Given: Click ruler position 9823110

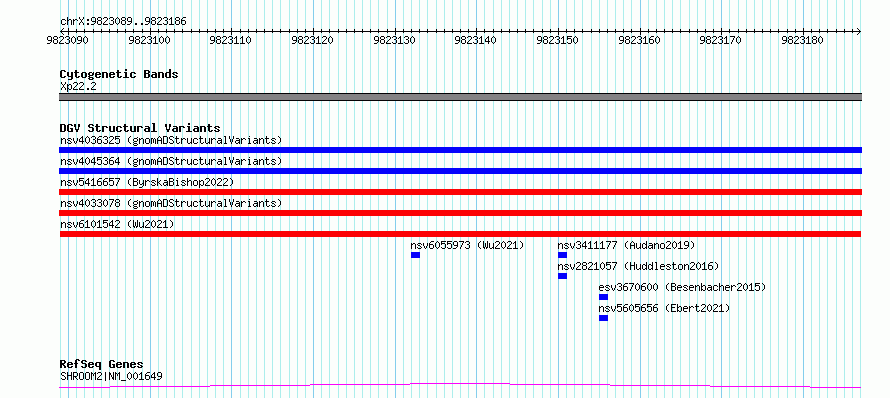Looking at the screenshot, I should coord(231,40).
